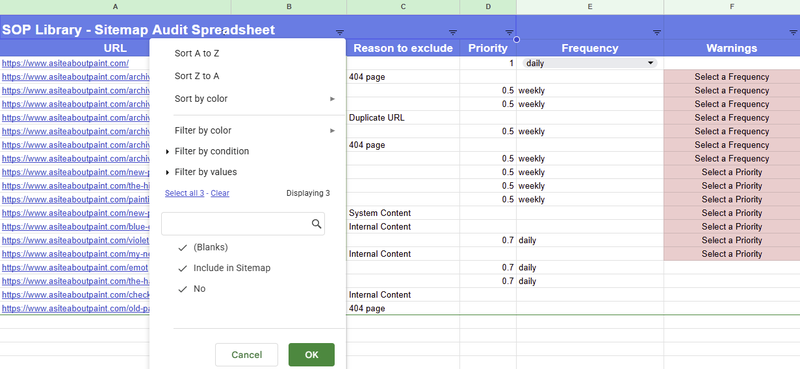
Task: Select column D header
Action: [488, 7]
